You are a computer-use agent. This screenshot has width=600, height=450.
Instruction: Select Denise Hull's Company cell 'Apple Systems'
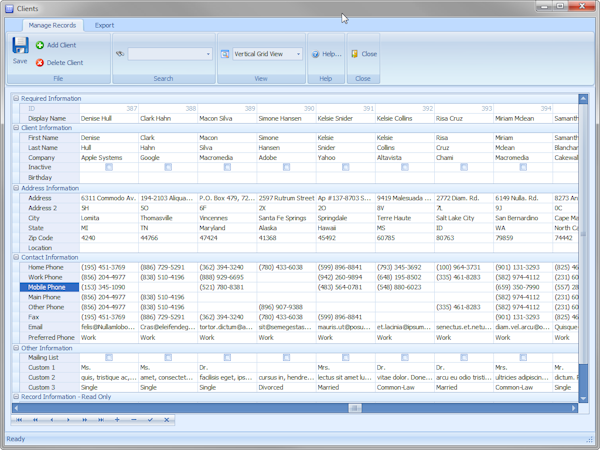(x=109, y=158)
